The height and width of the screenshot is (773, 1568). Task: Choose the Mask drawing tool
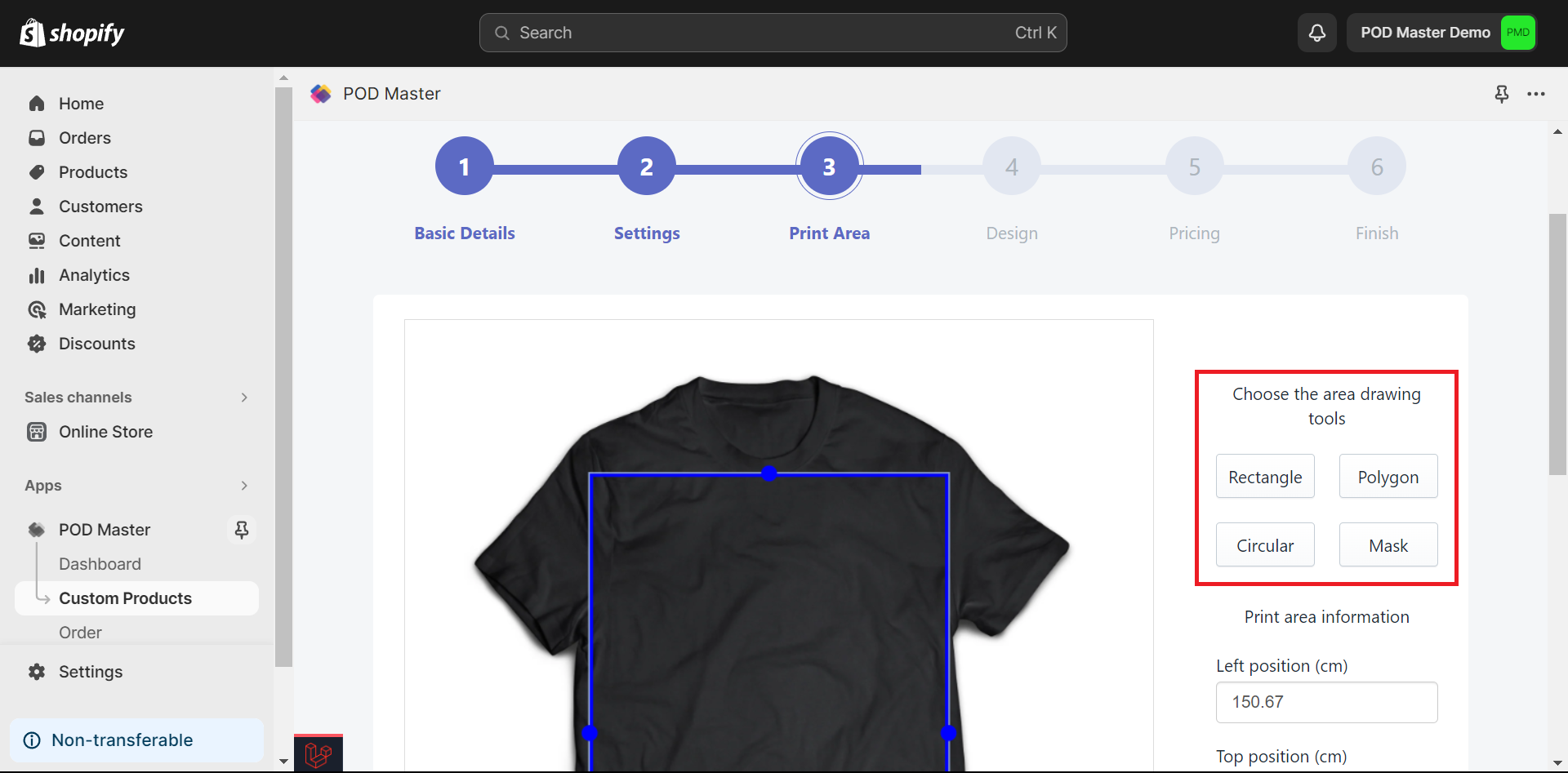click(x=1388, y=545)
